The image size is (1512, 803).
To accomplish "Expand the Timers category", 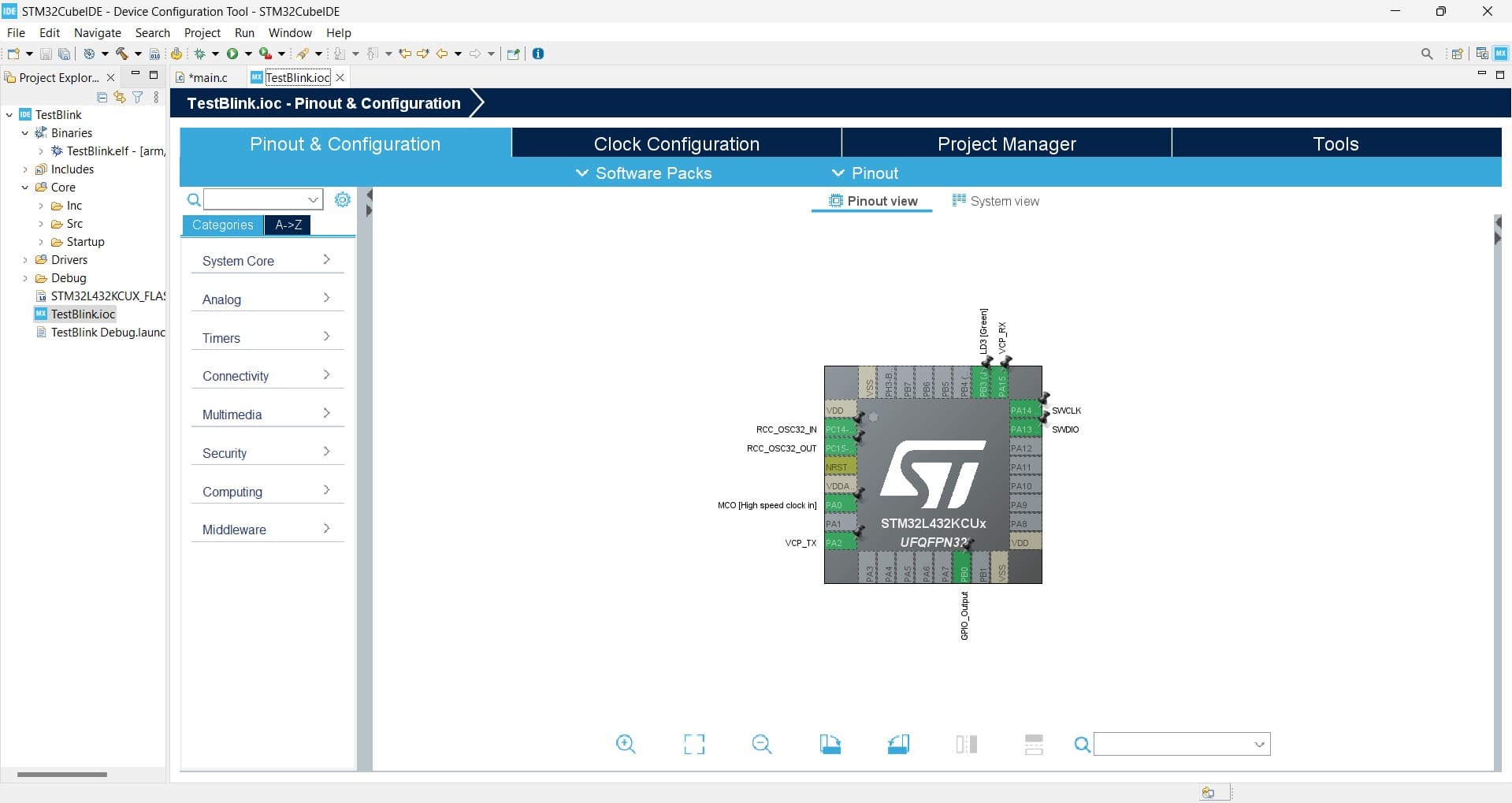I will tap(267, 337).
